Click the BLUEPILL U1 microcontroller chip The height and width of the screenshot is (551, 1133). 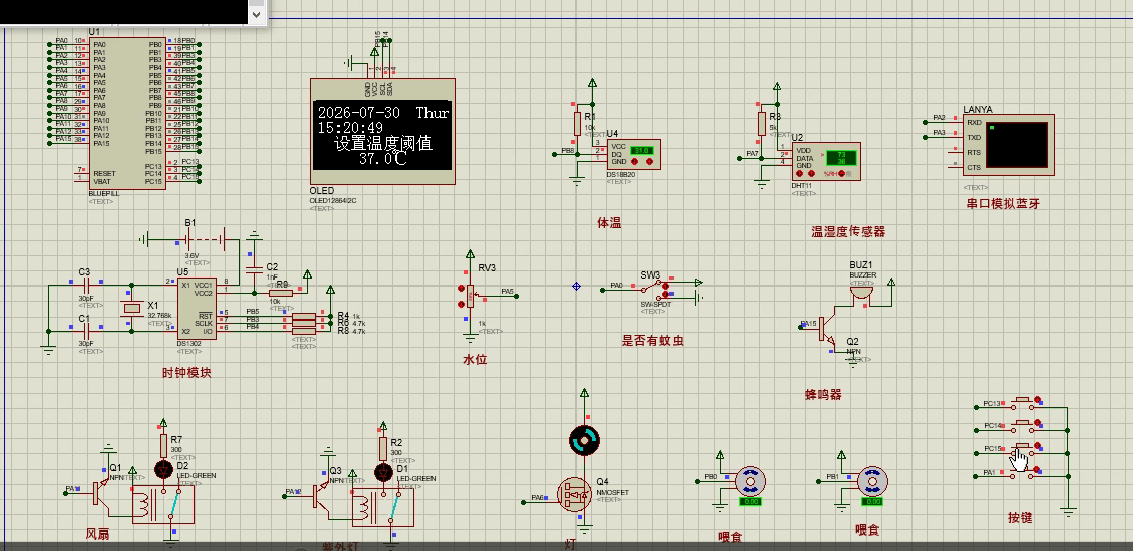coord(126,110)
